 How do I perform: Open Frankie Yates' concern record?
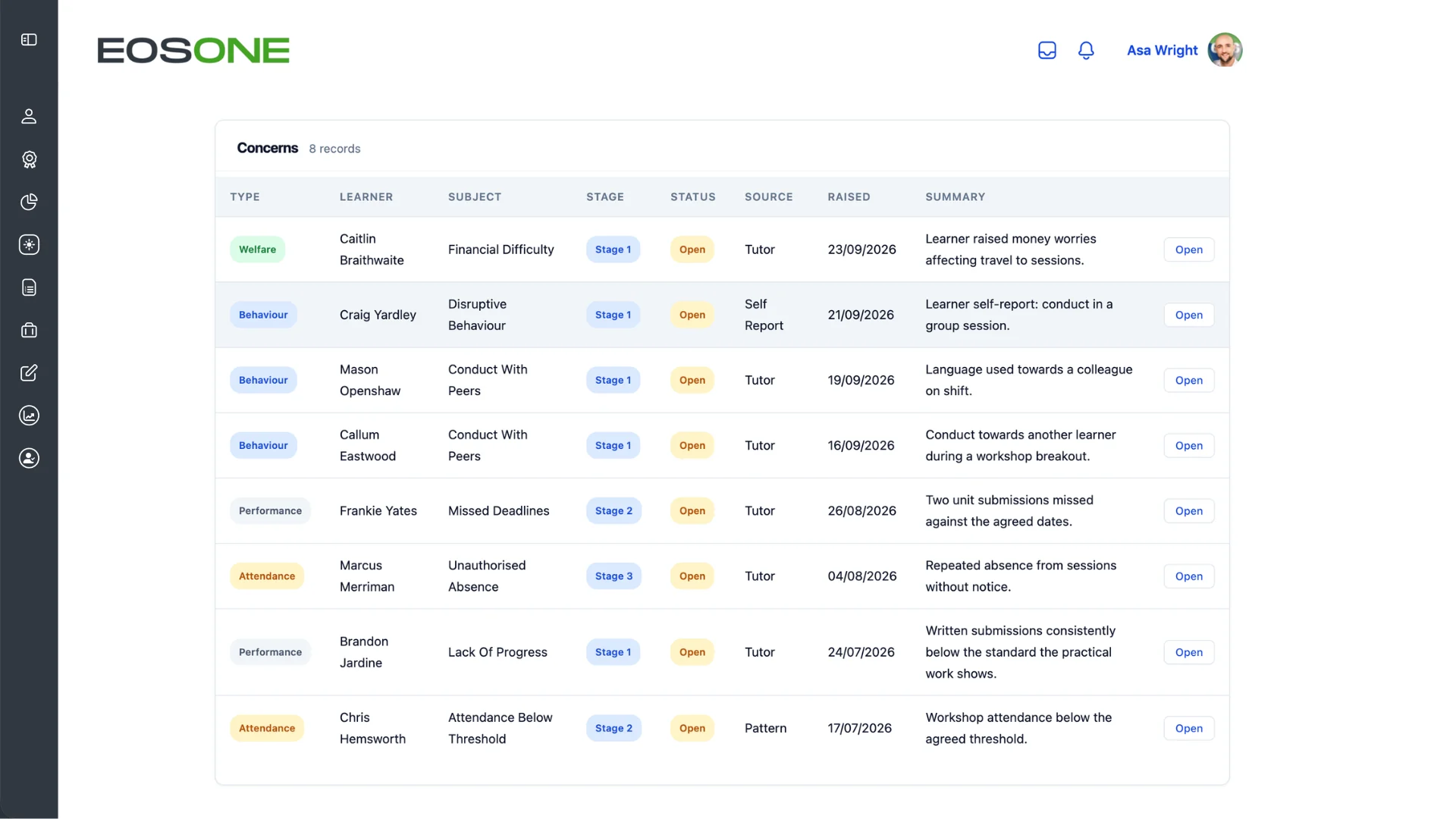(1188, 510)
